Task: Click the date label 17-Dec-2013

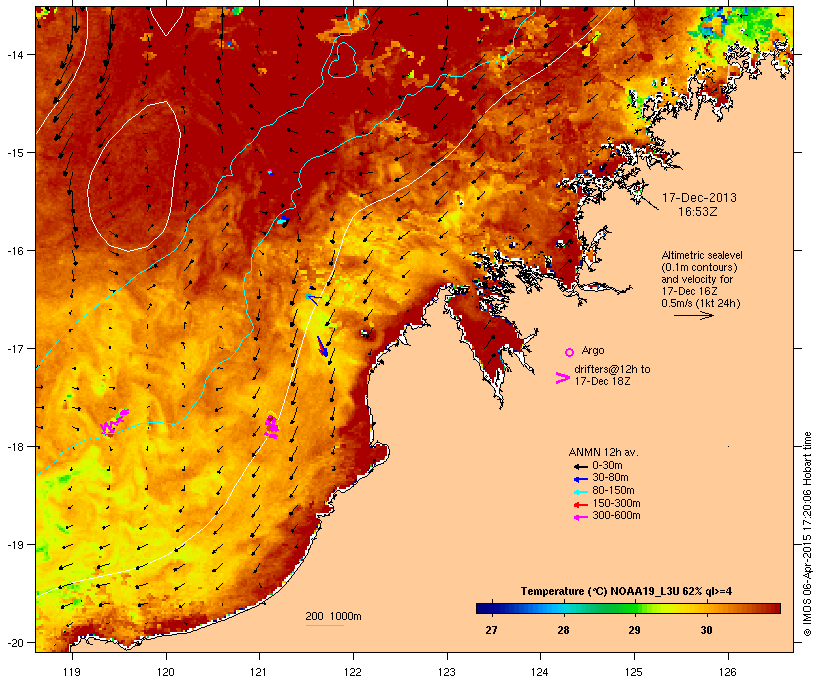Action: click(x=699, y=198)
